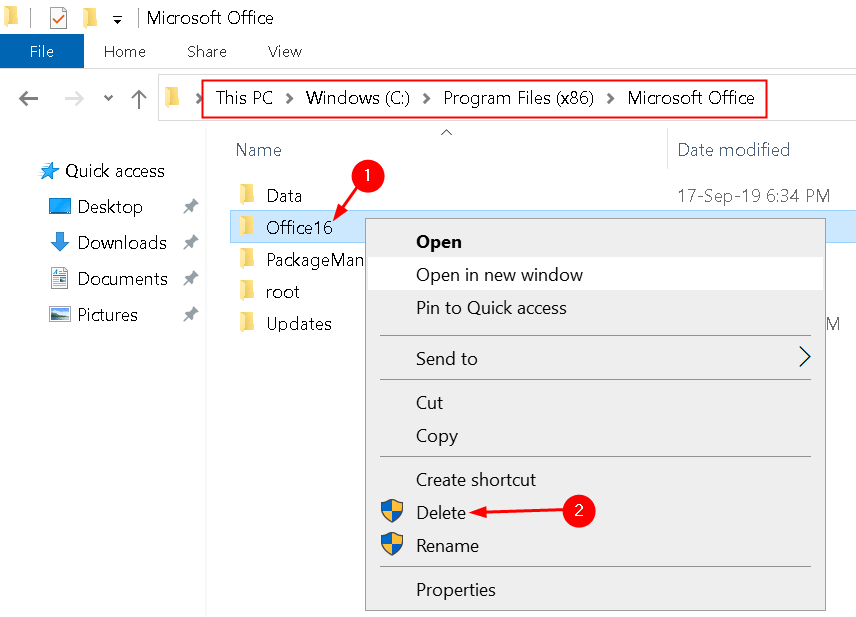
Task: Click the folder icon in the address bar
Action: pos(173,97)
